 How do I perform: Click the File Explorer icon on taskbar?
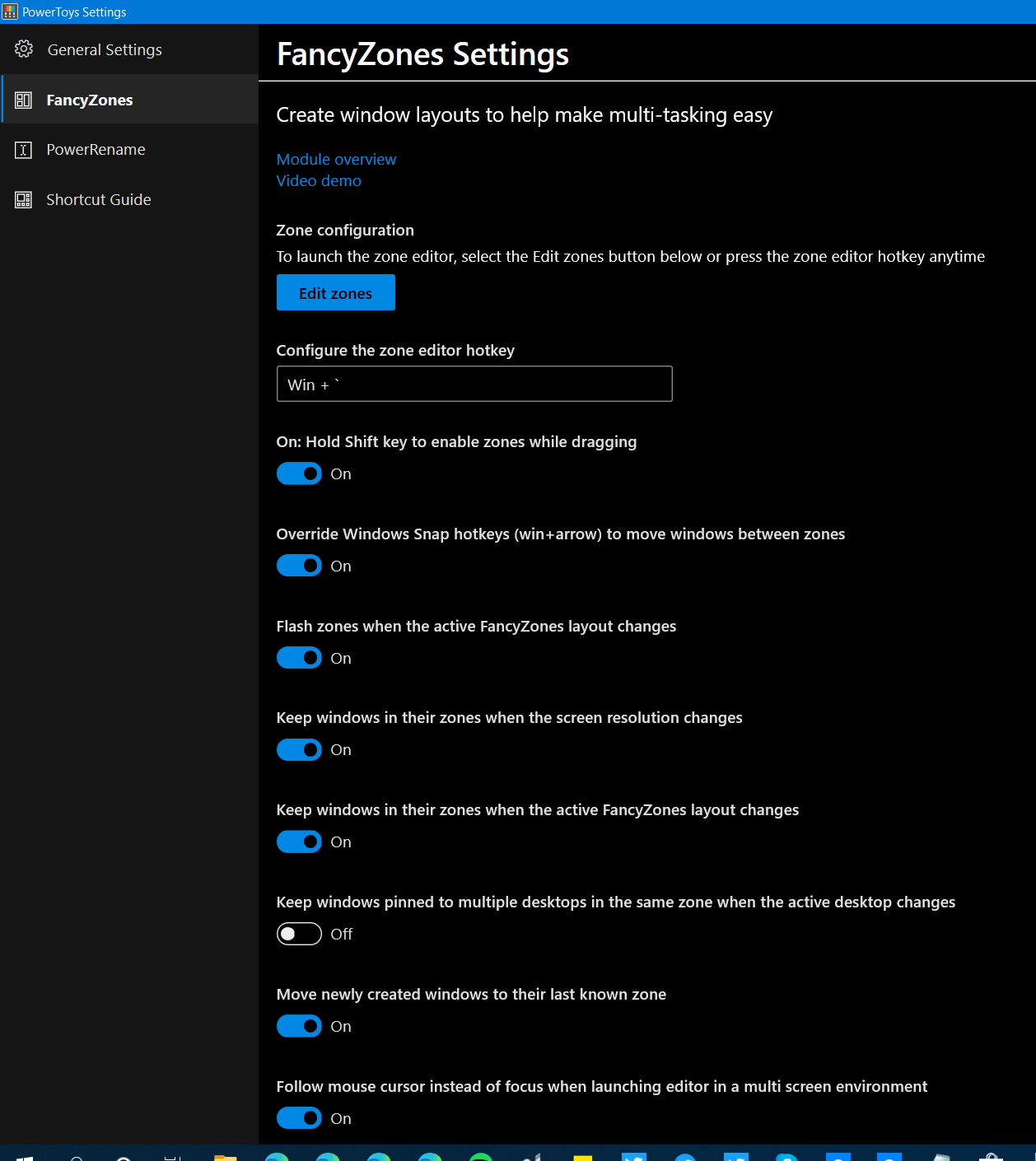(x=225, y=1156)
